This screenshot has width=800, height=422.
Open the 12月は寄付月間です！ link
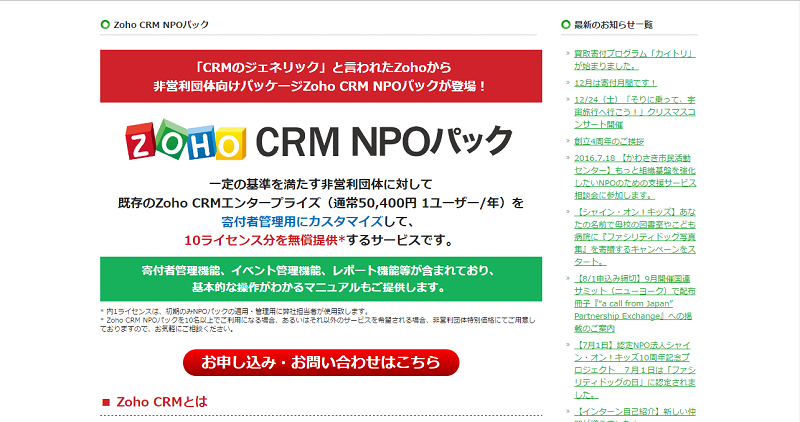click(x=615, y=83)
